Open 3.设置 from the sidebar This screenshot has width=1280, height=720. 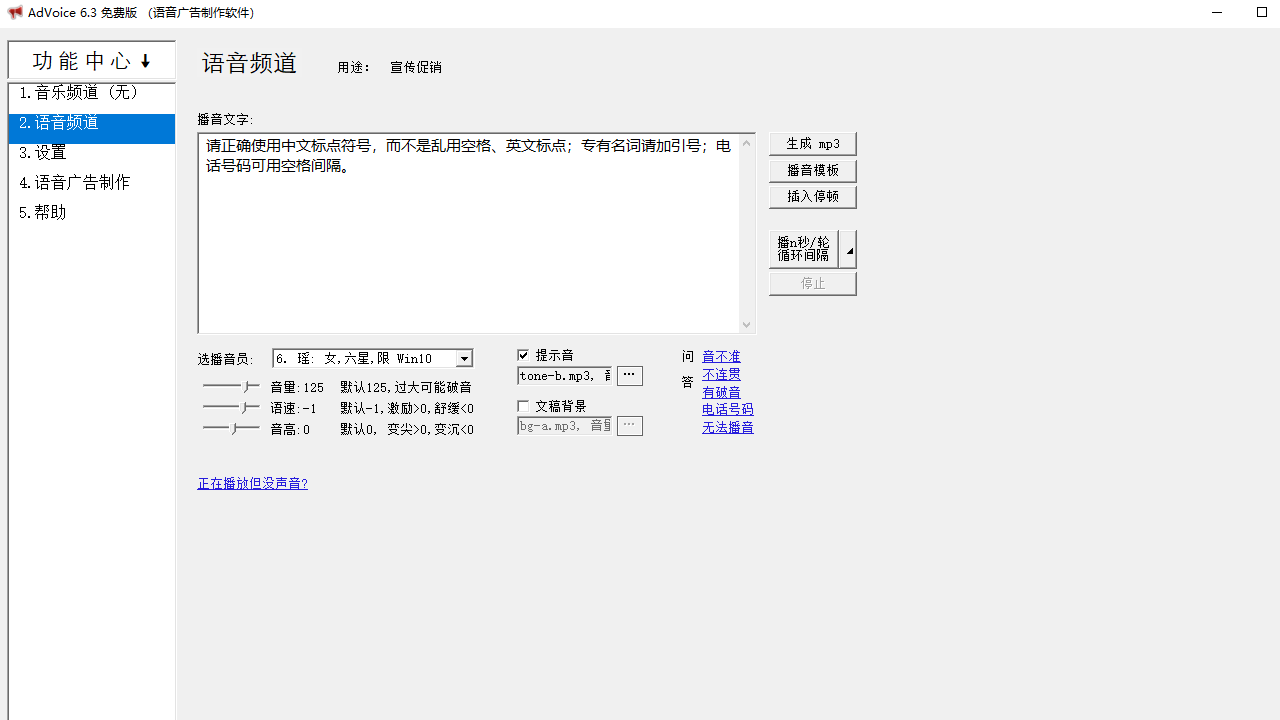coord(92,153)
